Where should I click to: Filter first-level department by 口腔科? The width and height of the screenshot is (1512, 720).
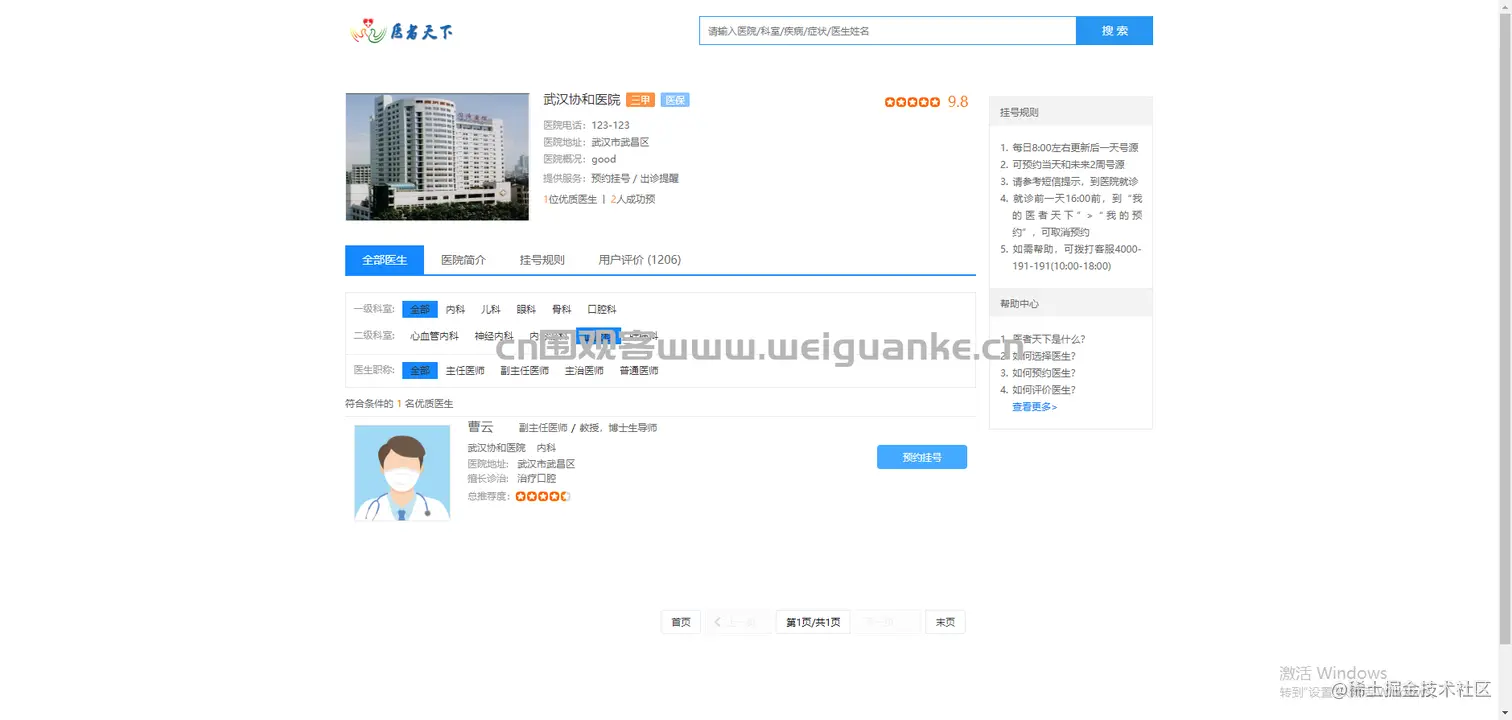pyautogui.click(x=602, y=310)
